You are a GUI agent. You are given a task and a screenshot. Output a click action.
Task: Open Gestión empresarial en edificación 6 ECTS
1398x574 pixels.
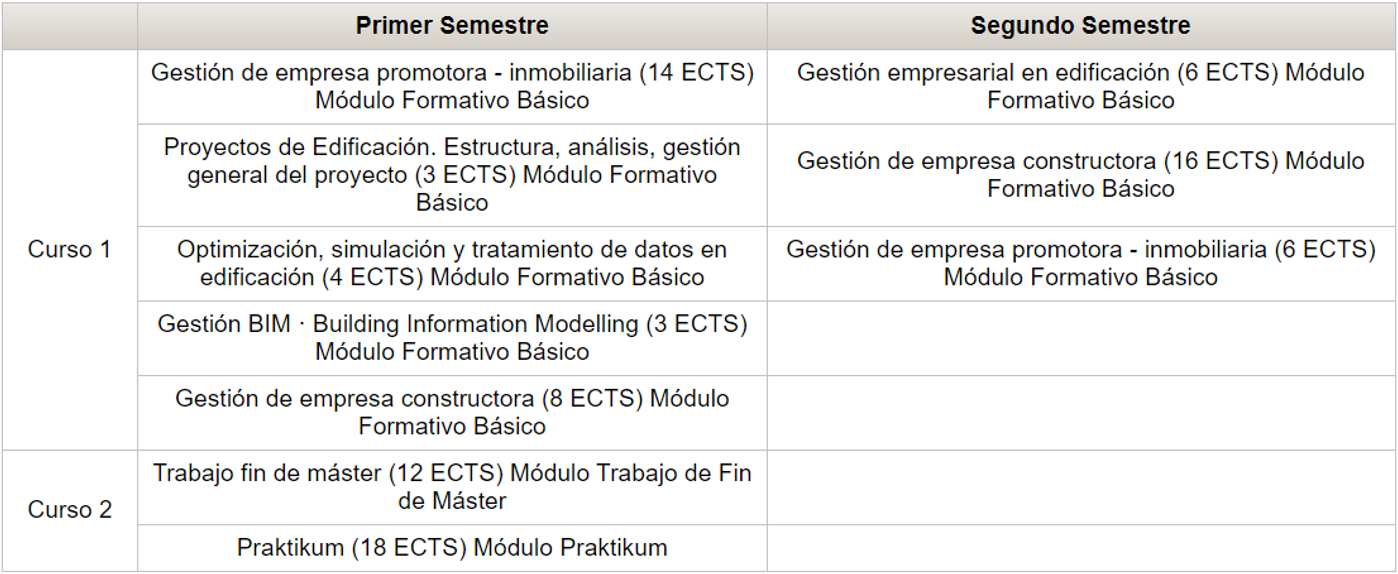[1081, 87]
